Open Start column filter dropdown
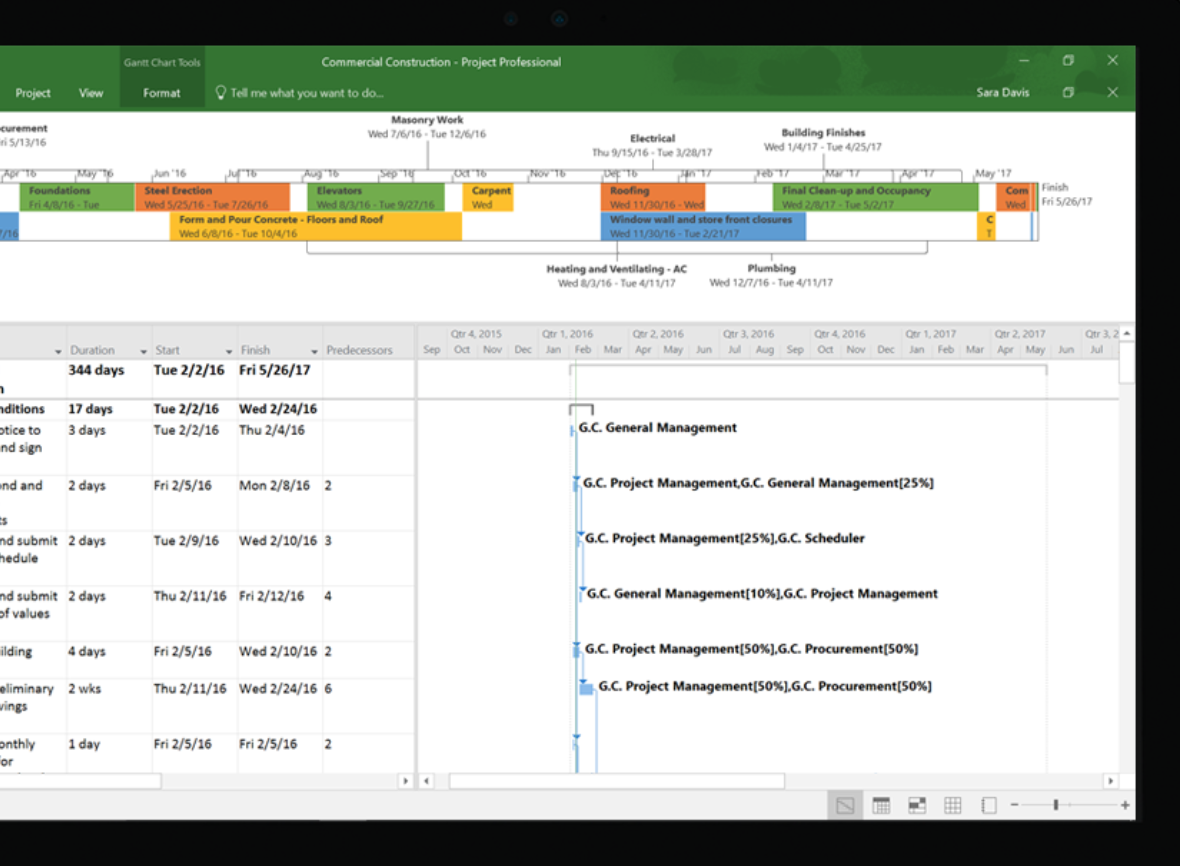This screenshot has width=1180, height=866. tap(229, 351)
